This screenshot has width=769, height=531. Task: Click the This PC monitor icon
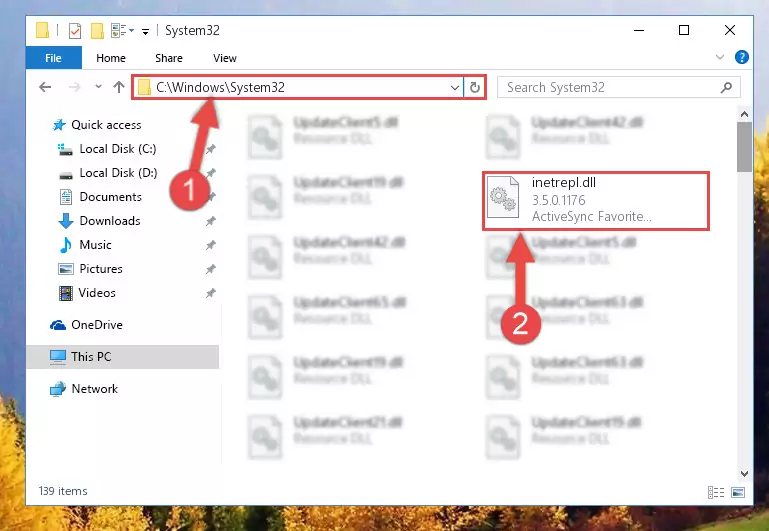[x=58, y=357]
